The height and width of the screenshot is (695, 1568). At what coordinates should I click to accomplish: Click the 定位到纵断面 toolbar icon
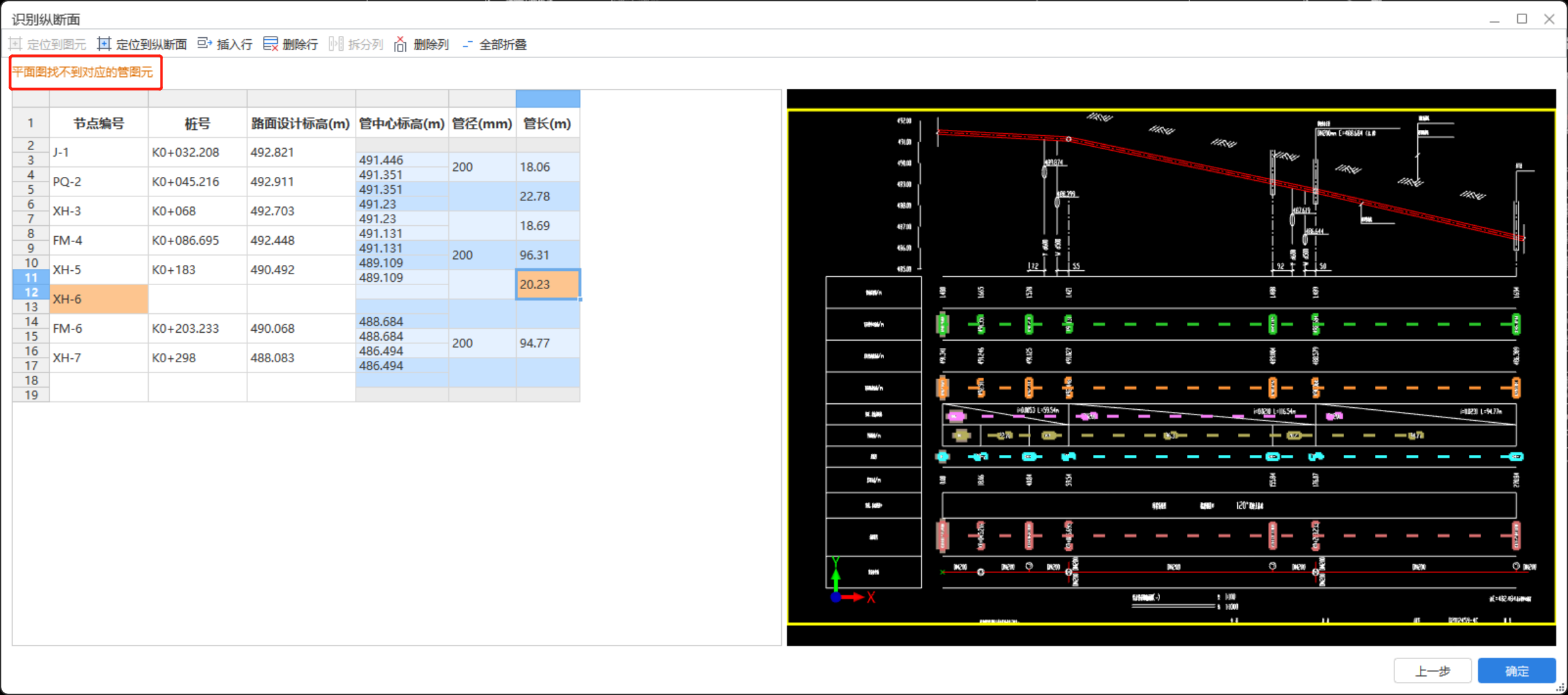click(x=104, y=44)
